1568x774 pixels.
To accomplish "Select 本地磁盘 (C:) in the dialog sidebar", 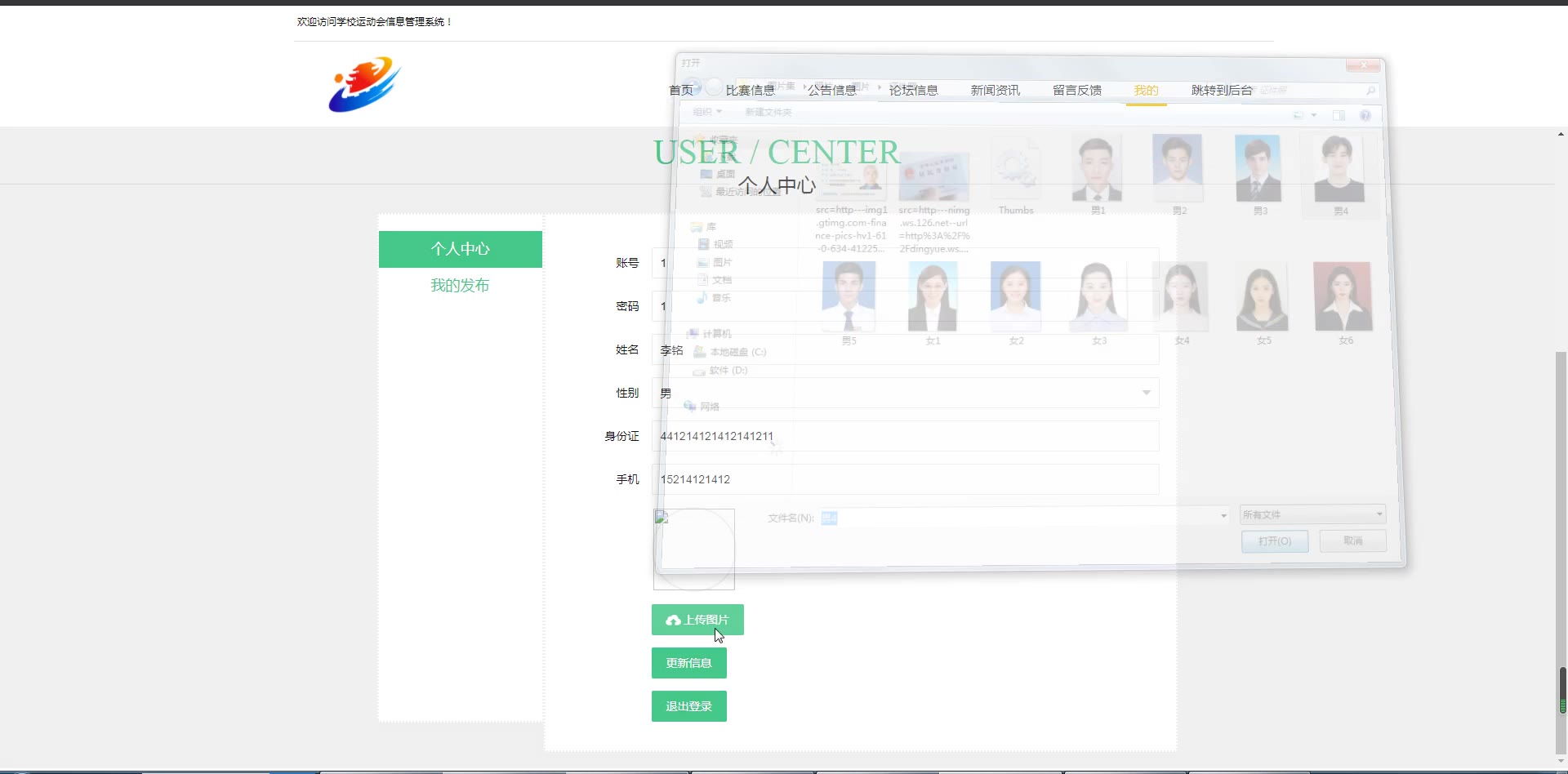I will [729, 352].
